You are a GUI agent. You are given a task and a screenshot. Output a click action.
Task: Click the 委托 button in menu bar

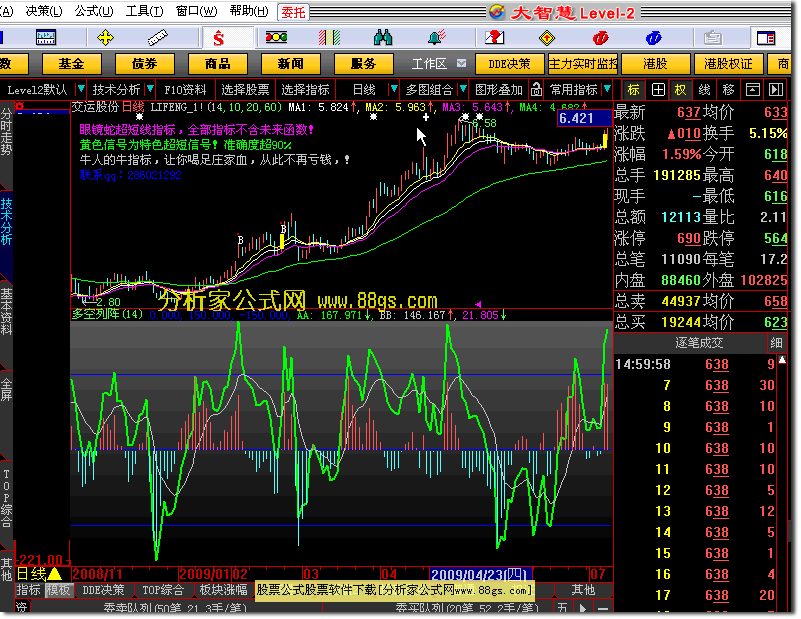[293, 12]
